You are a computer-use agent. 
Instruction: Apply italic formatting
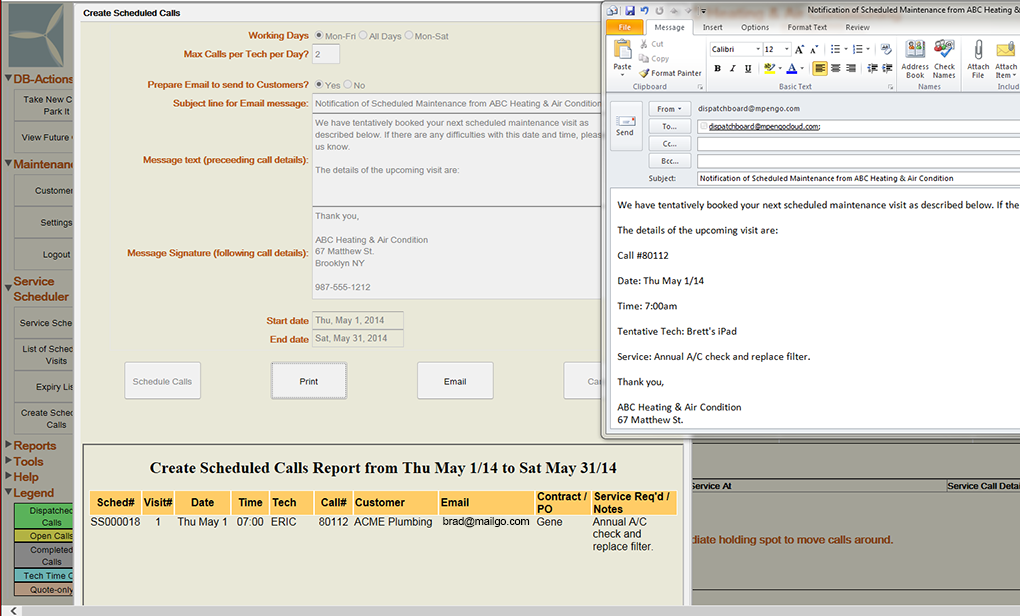pyautogui.click(x=733, y=69)
